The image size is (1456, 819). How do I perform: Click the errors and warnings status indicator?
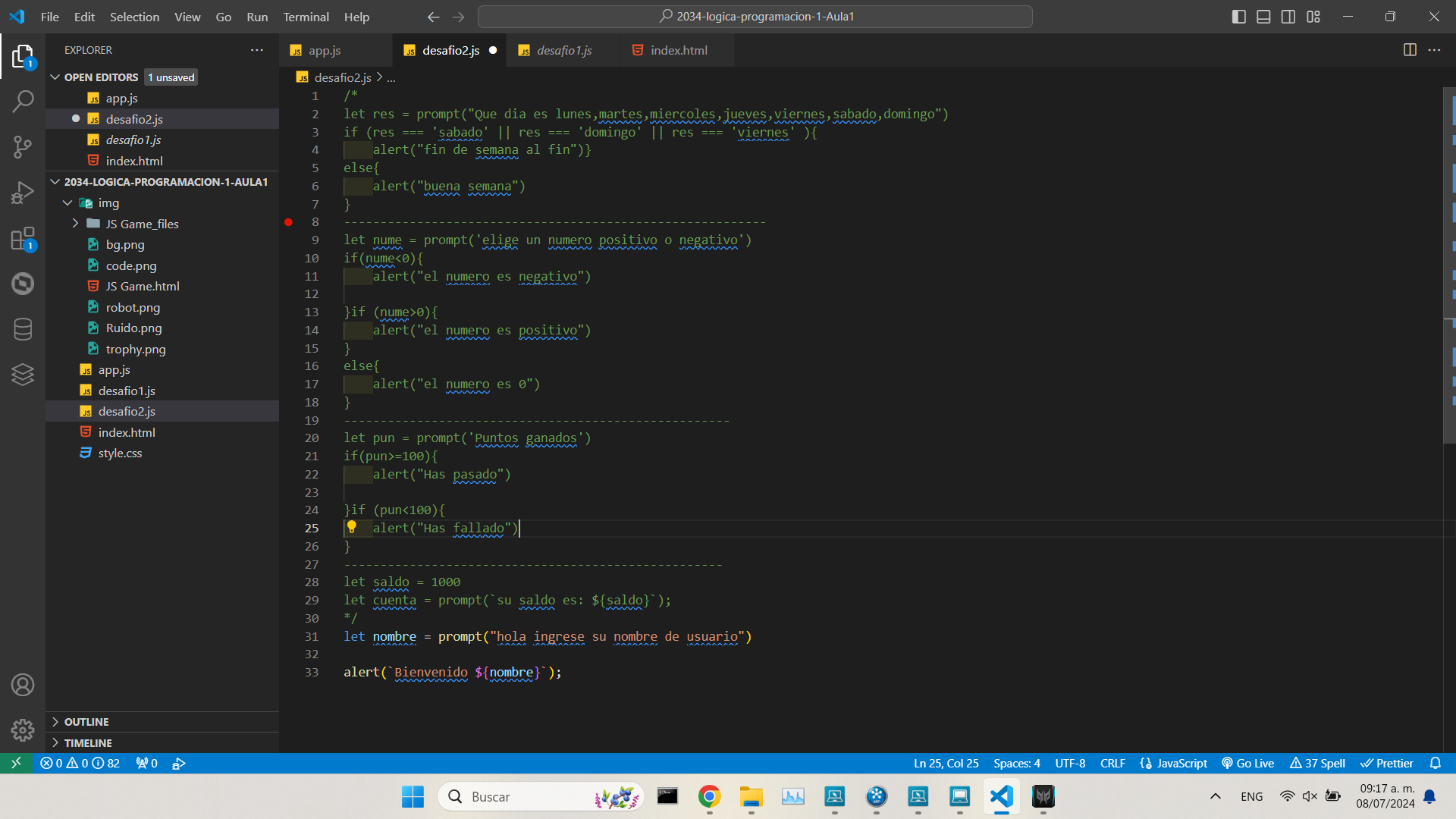point(80,763)
